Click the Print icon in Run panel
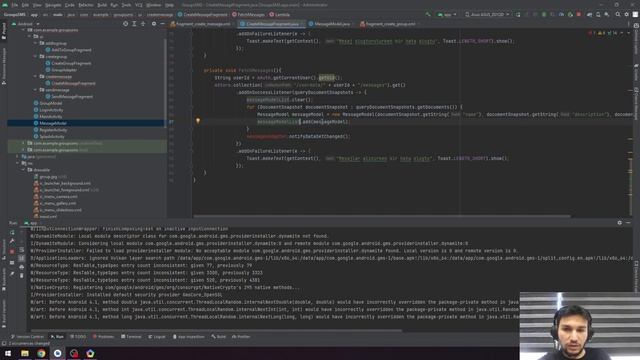Image resolution: width=640 pixels, height=360 pixels. tap(22, 267)
